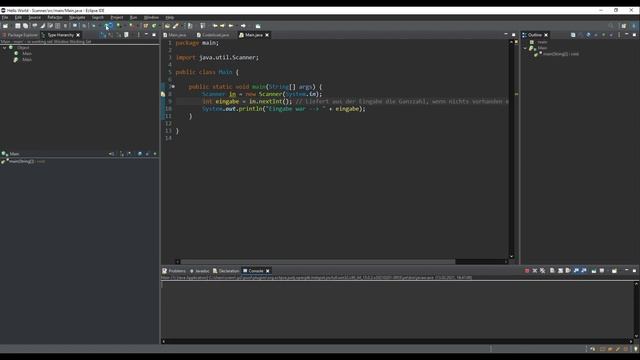The image size is (640, 360).
Task: Click the Search magnifier icon at top right
Action: tap(611, 26)
